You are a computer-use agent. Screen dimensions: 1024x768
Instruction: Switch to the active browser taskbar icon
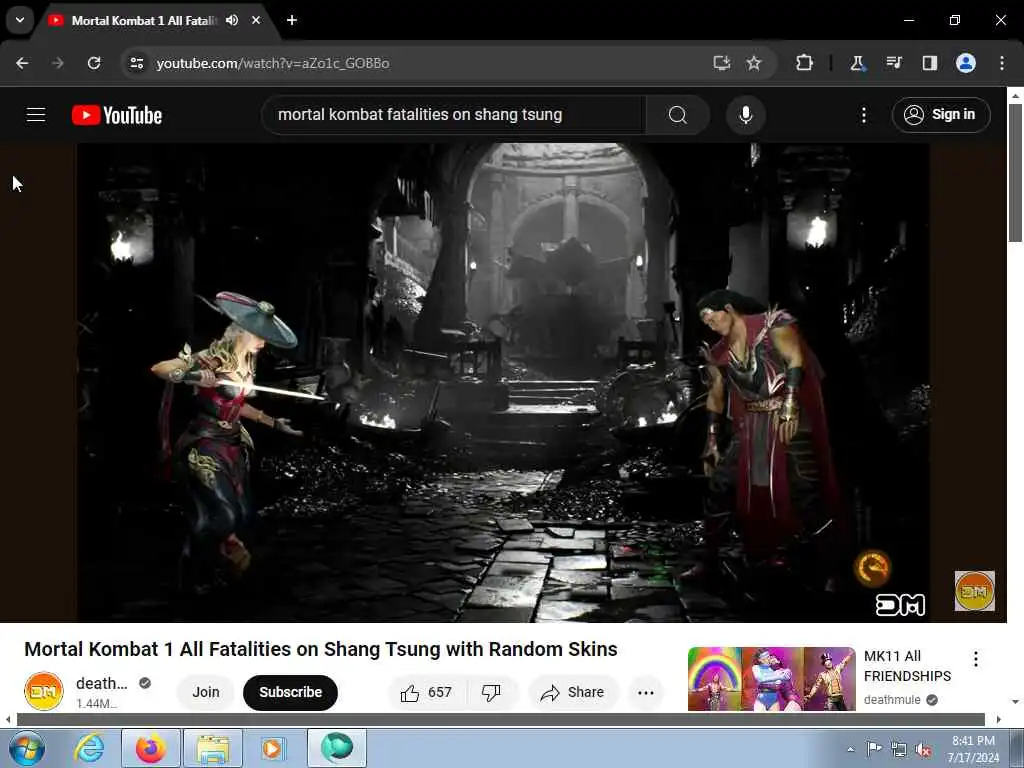pyautogui.click(x=336, y=748)
